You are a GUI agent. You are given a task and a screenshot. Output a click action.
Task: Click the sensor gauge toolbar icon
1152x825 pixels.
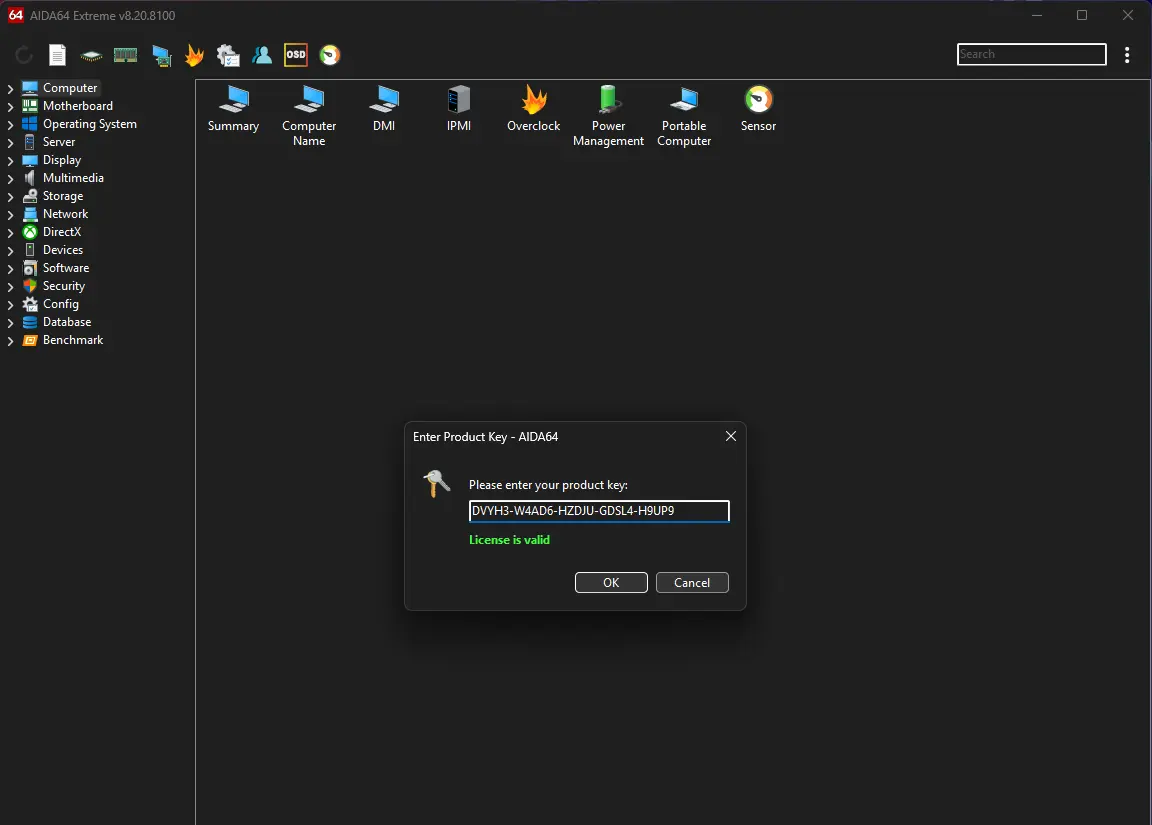click(x=330, y=55)
